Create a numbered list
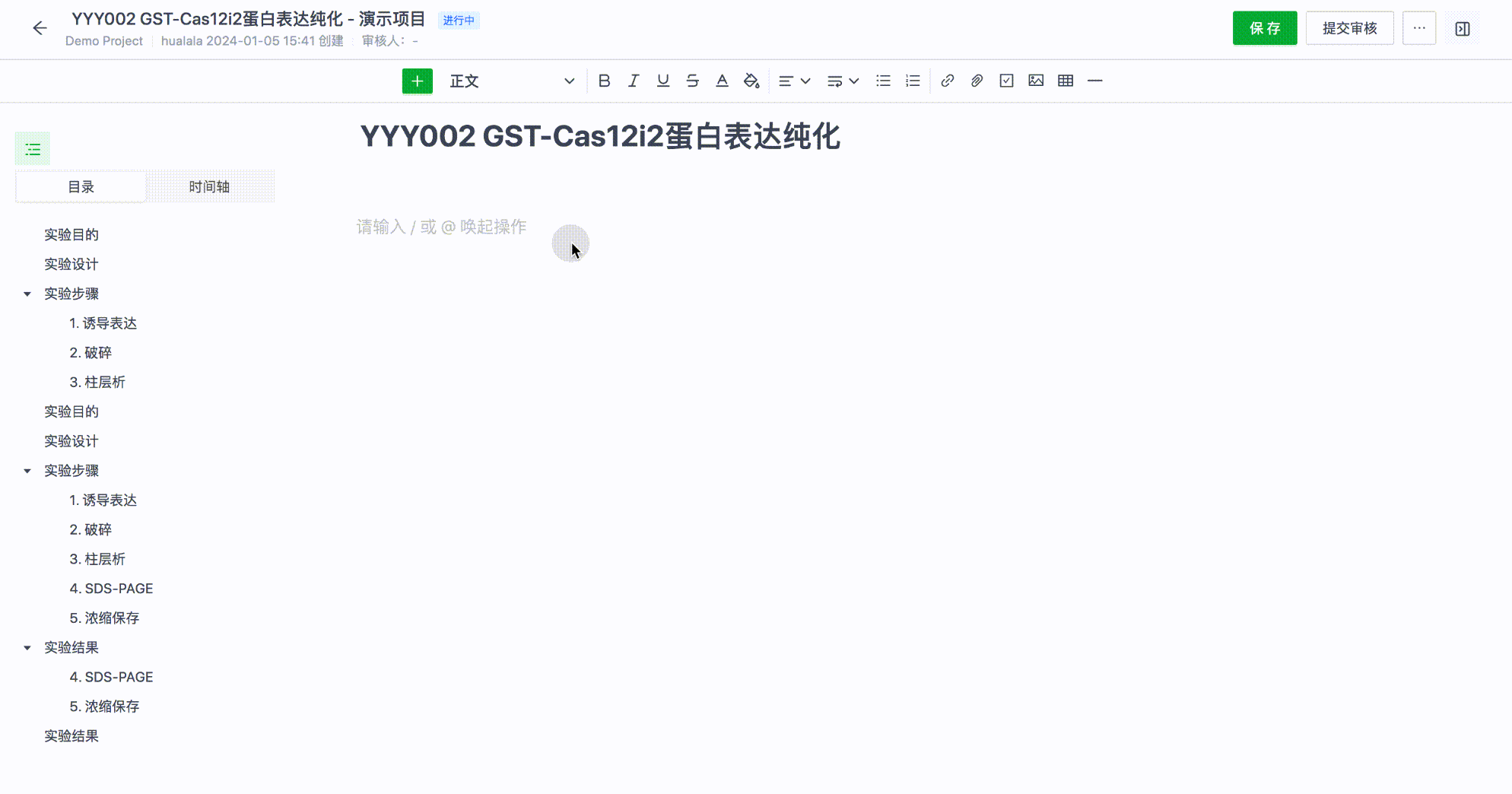The height and width of the screenshot is (794, 1512). pos(913,81)
